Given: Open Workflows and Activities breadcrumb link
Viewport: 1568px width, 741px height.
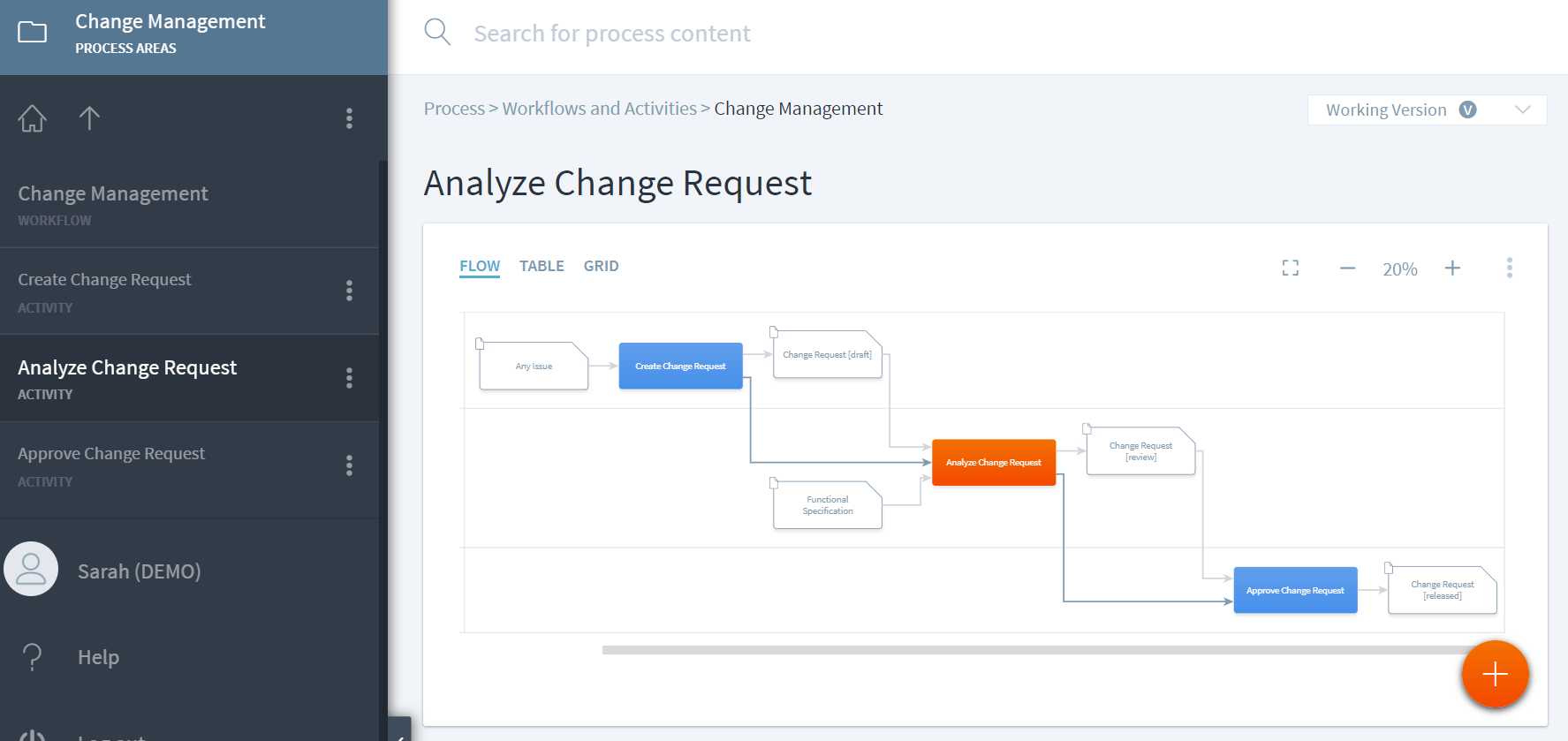Looking at the screenshot, I should (599, 109).
